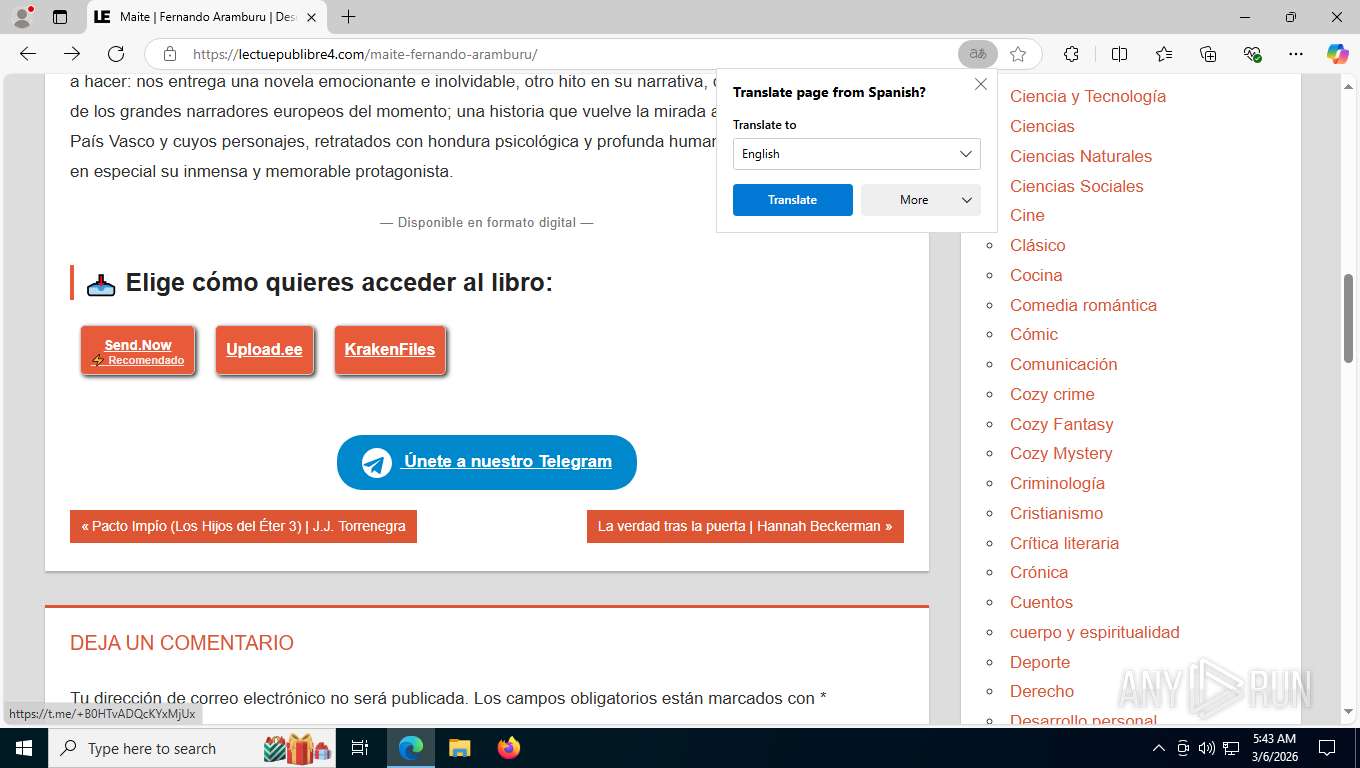
Task: Open the Cozy Fantasy category
Action: pos(1062,424)
